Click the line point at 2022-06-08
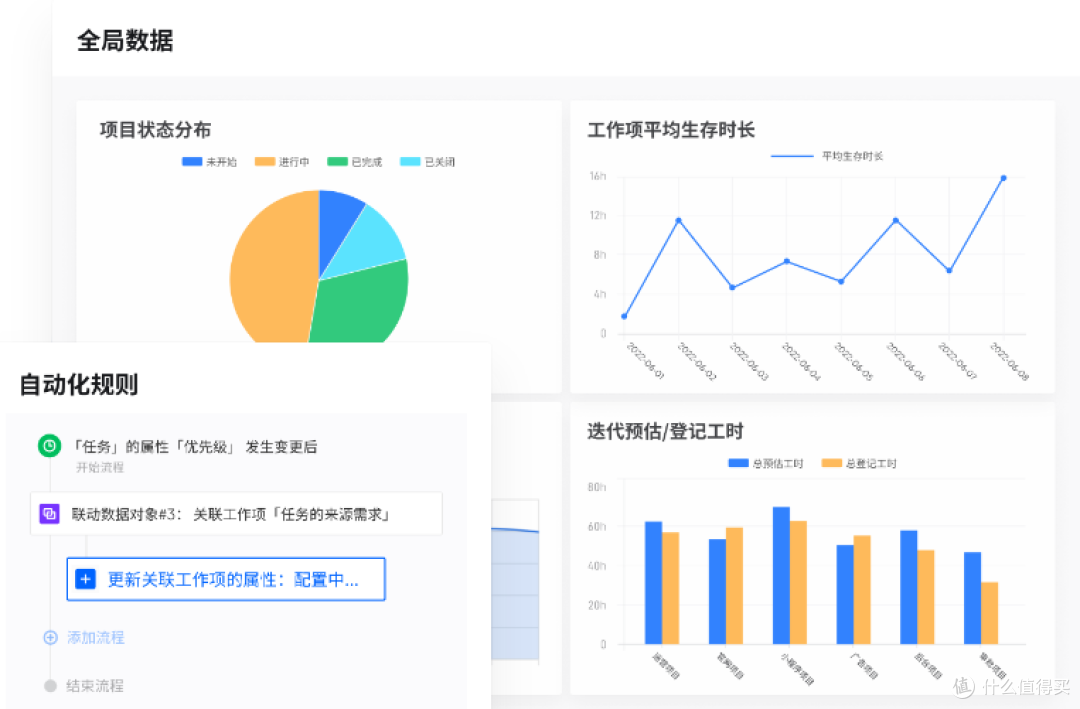 [1004, 178]
